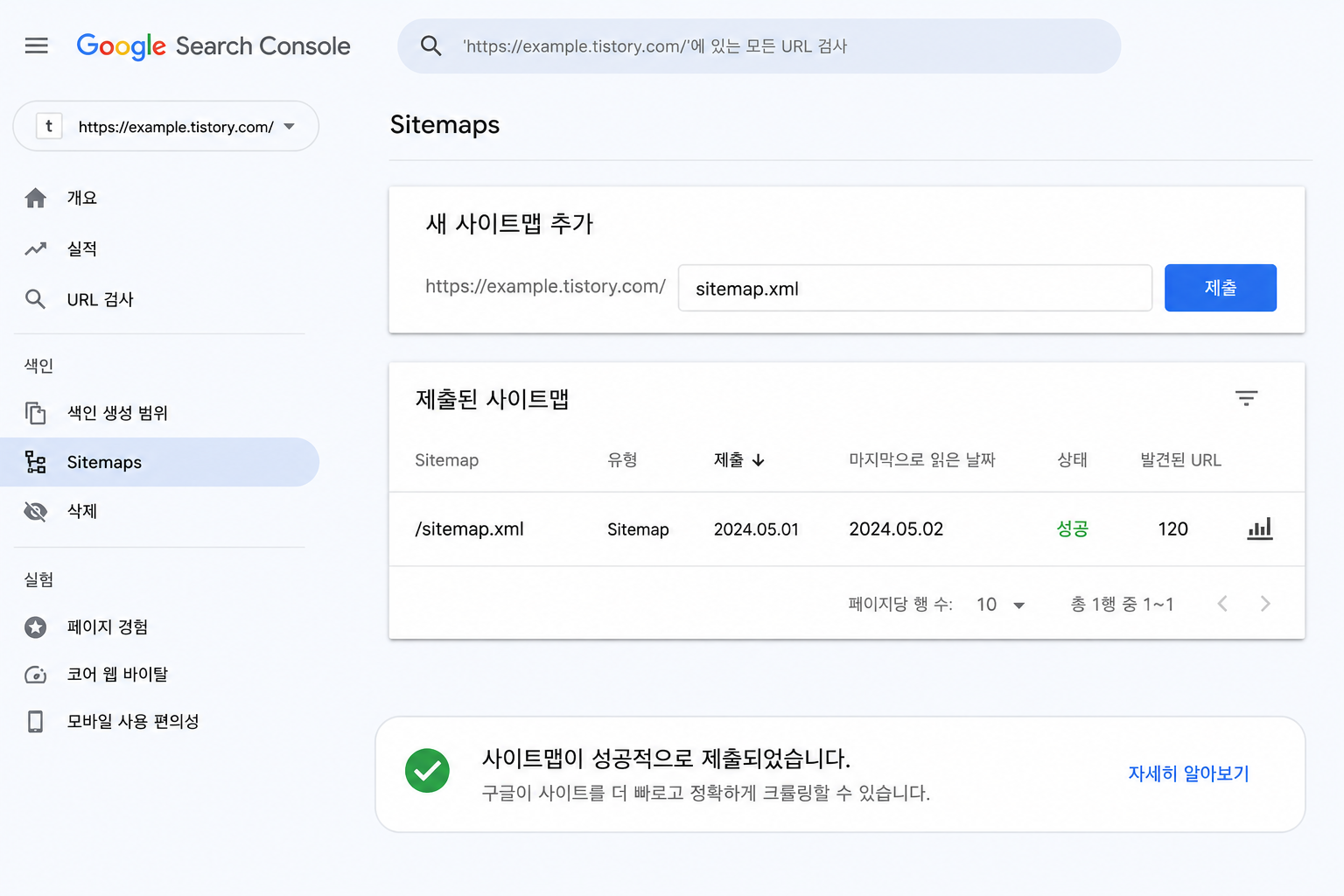1344x896 pixels.
Task: Click the pages icon beside 색인 생성 범위
Action: [35, 412]
